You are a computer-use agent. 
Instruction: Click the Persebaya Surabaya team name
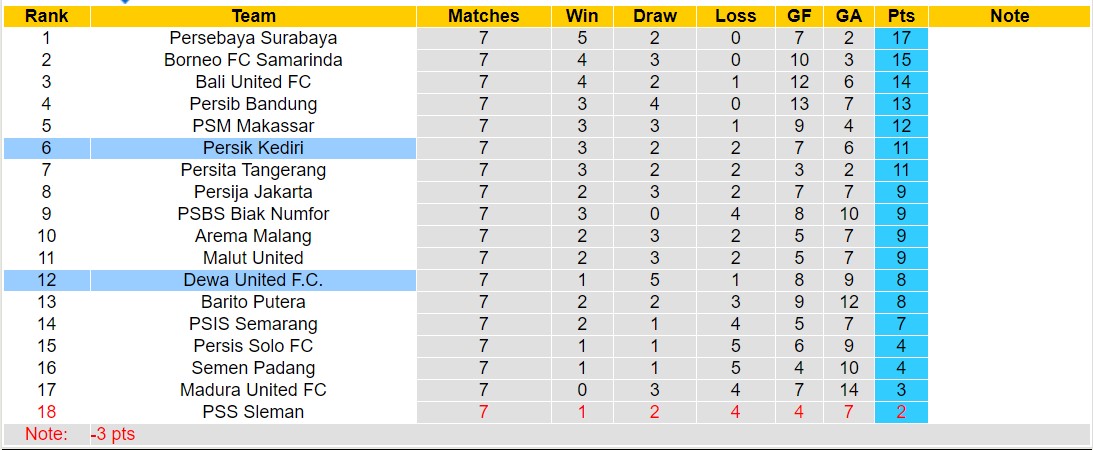(x=253, y=38)
